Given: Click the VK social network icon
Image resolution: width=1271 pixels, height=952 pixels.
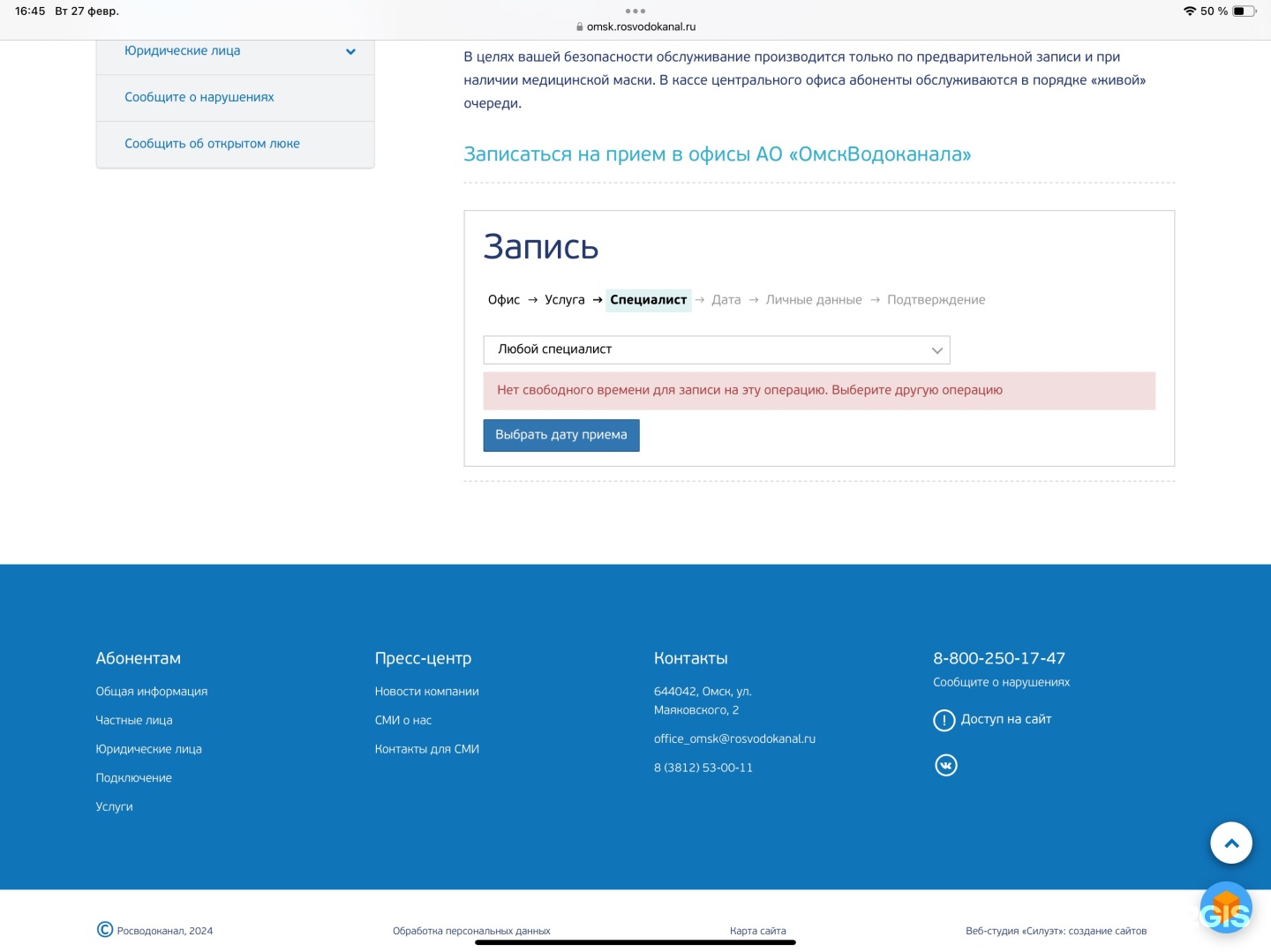Looking at the screenshot, I should click(x=945, y=765).
